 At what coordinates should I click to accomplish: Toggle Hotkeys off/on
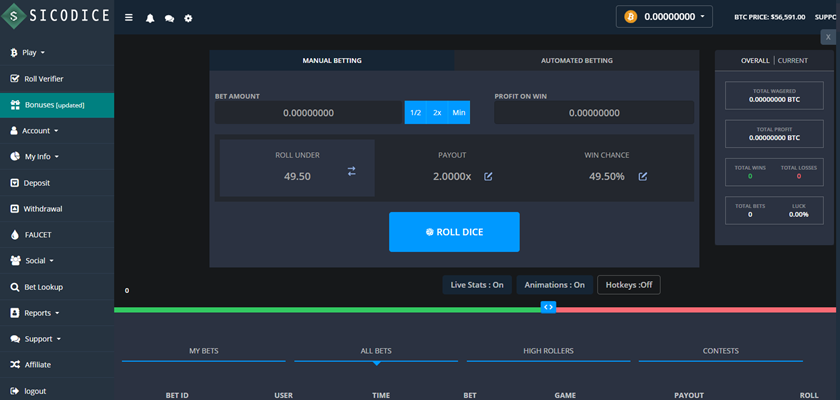tap(629, 285)
